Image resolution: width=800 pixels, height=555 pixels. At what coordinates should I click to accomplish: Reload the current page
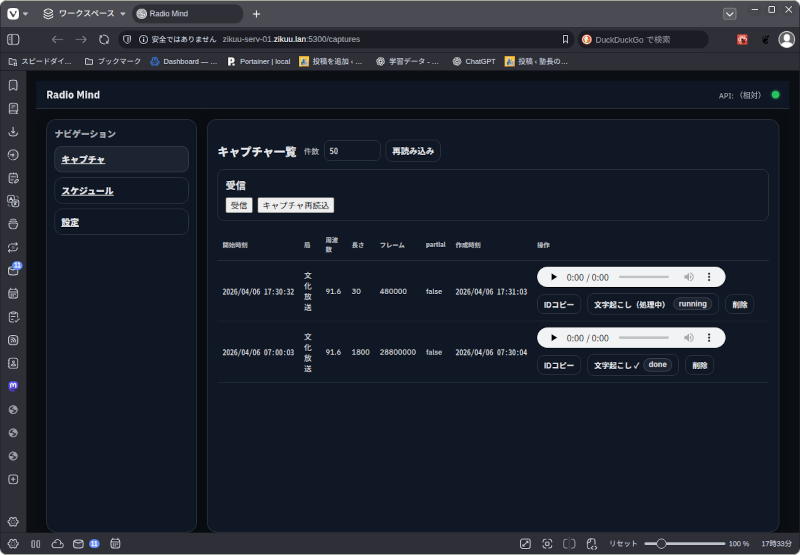point(104,39)
